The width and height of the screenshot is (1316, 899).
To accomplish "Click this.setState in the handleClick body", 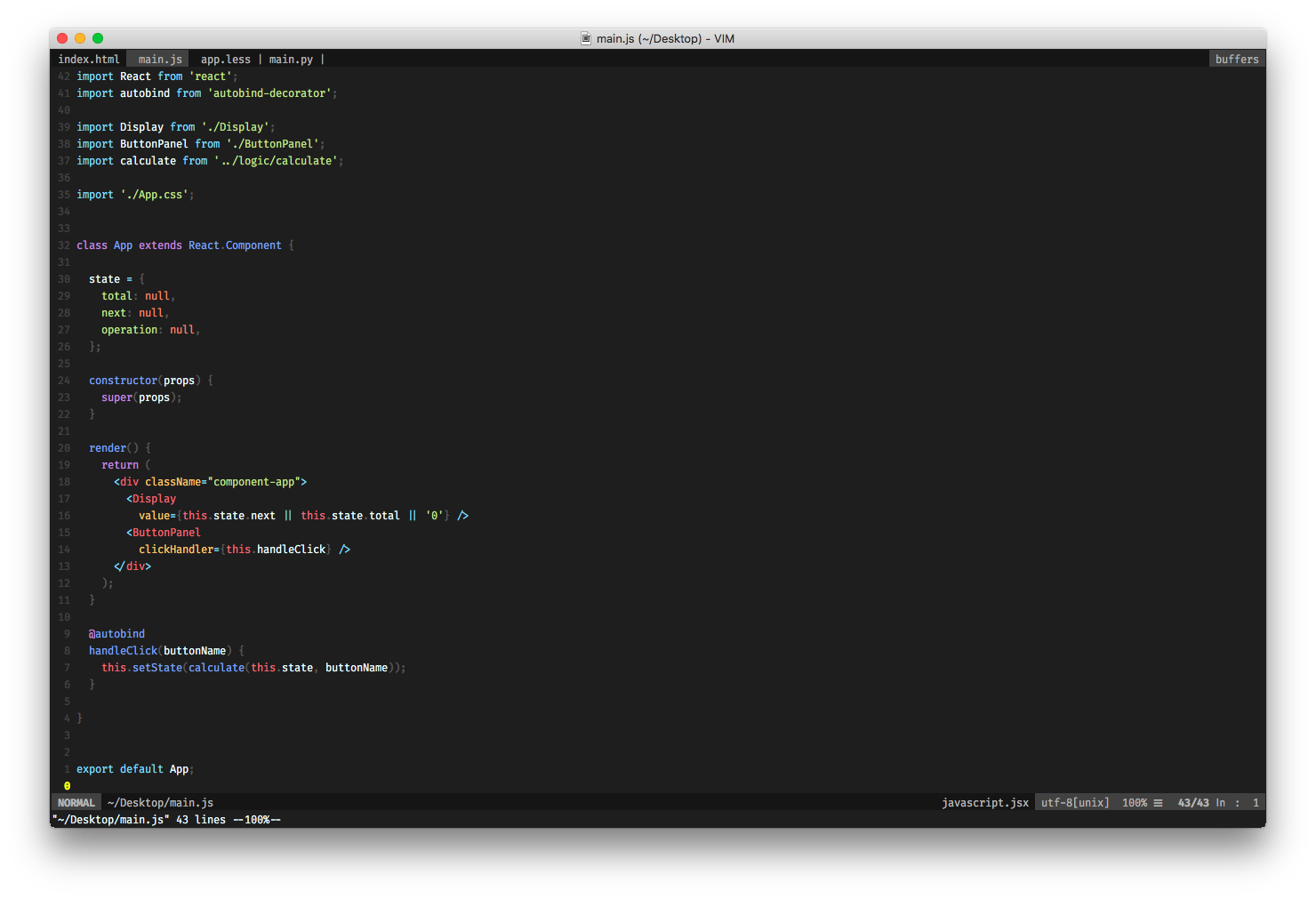I will coord(141,668).
